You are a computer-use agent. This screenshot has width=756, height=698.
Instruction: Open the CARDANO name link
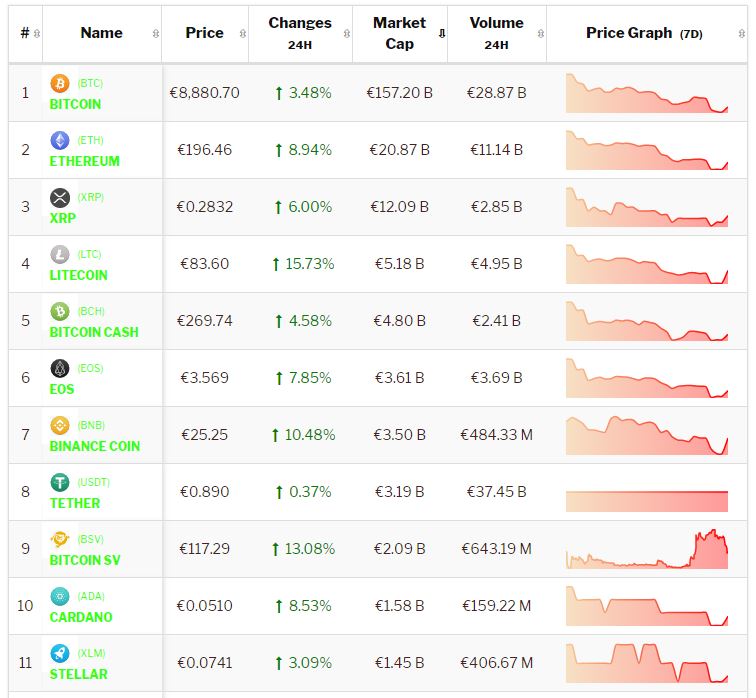point(81,617)
